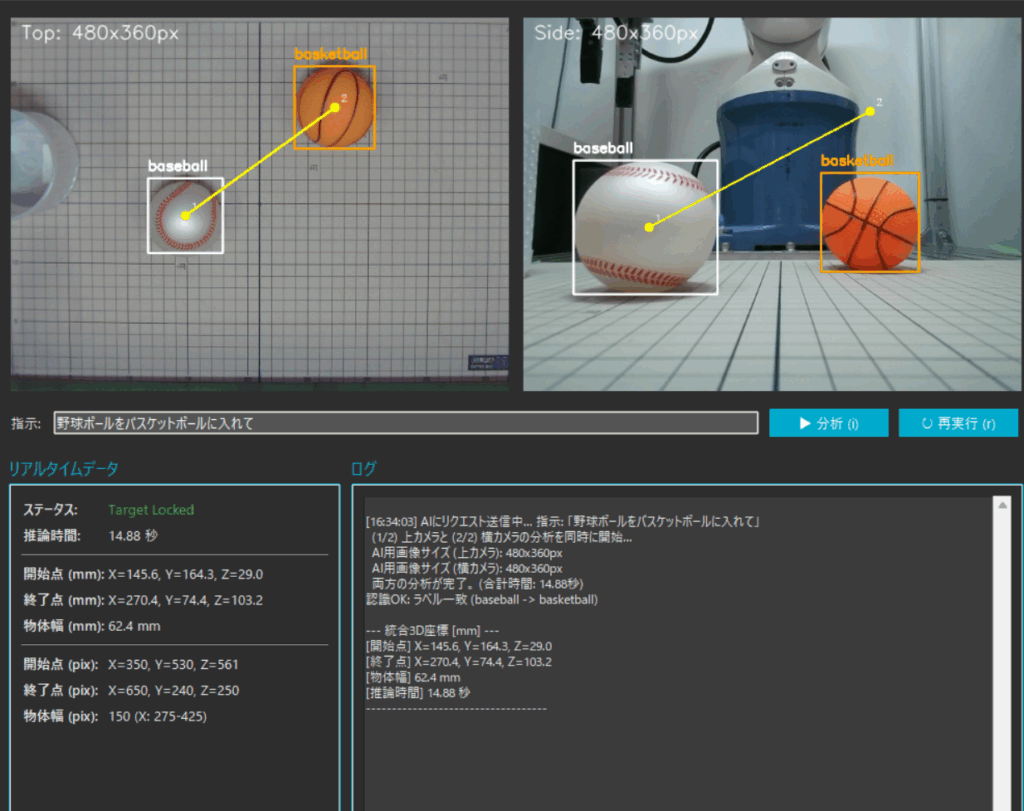Click the 認識OK log line
This screenshot has height=811, width=1024.
482,600
